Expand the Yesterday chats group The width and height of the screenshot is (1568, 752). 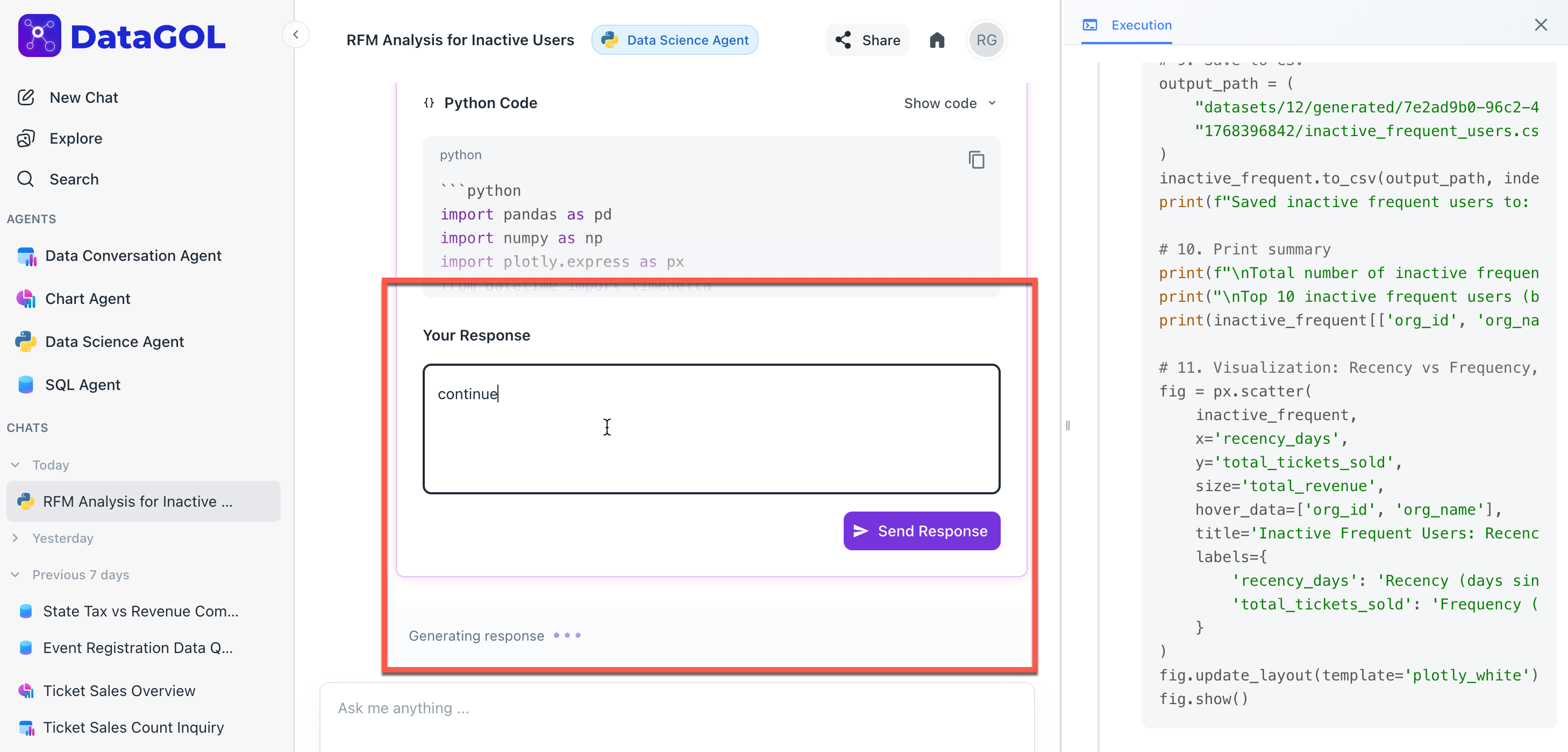point(15,538)
